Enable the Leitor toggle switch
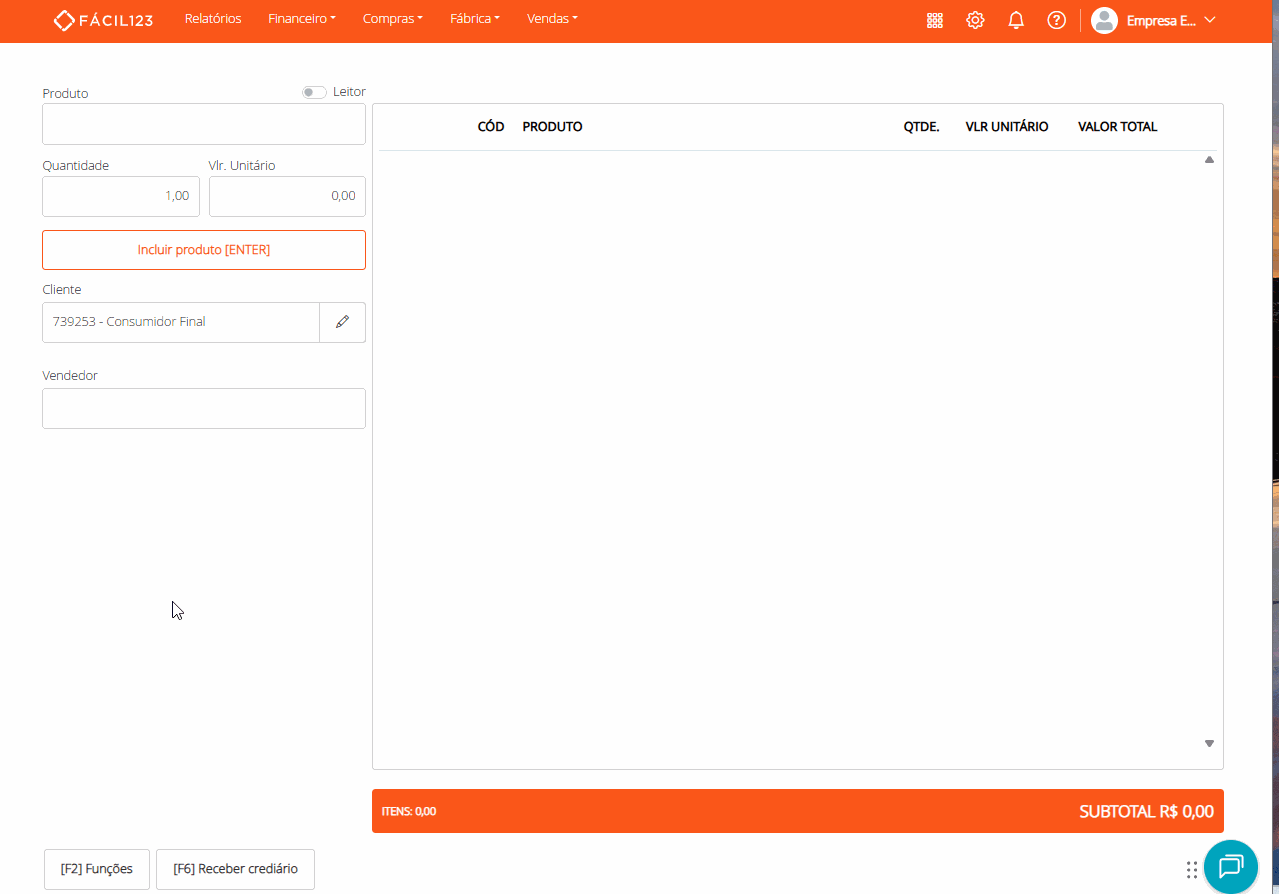1279x894 pixels. pyautogui.click(x=314, y=92)
